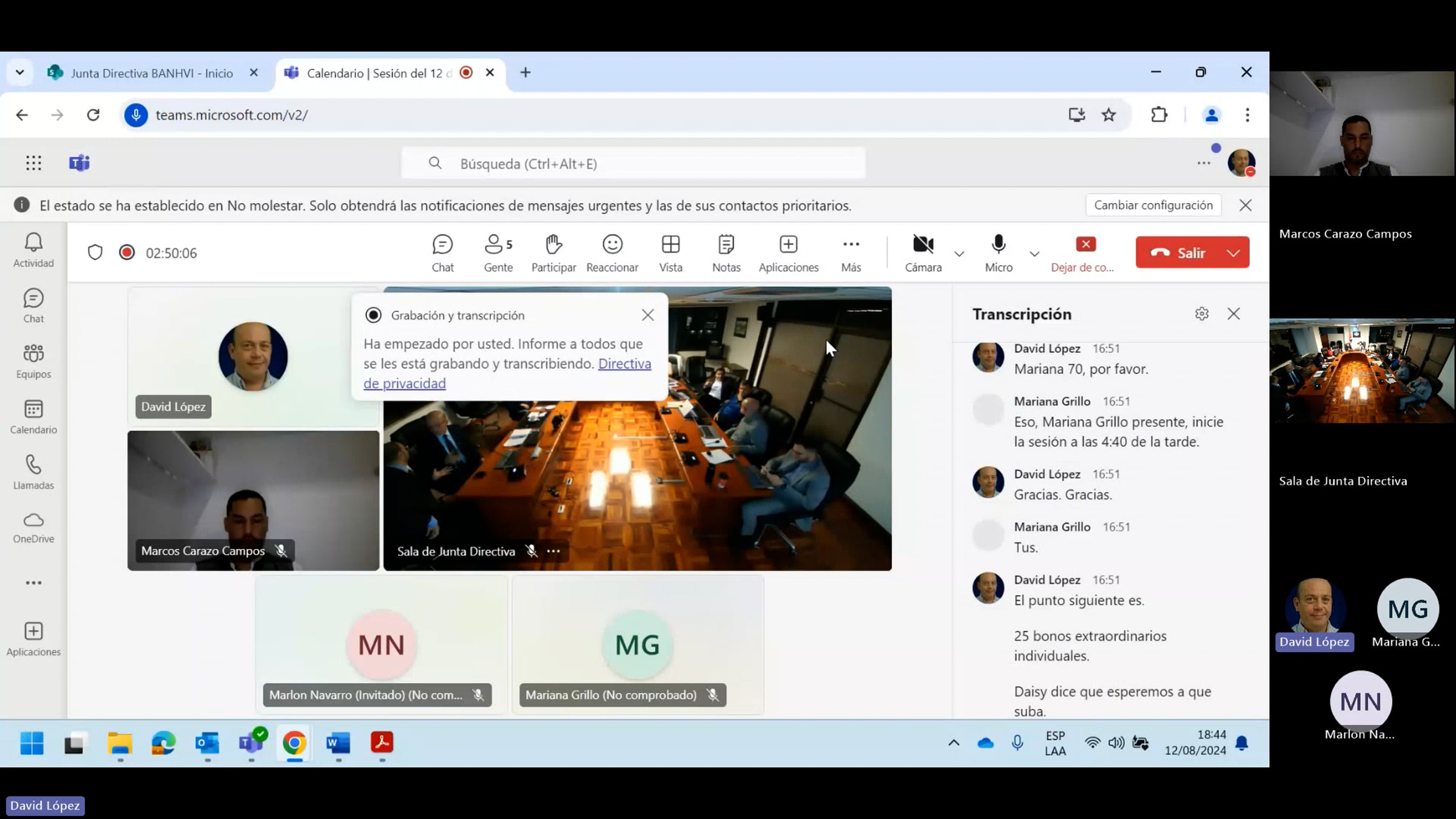Close the Grabación y transcripción popup
This screenshot has height=819, width=1456.
[648, 315]
